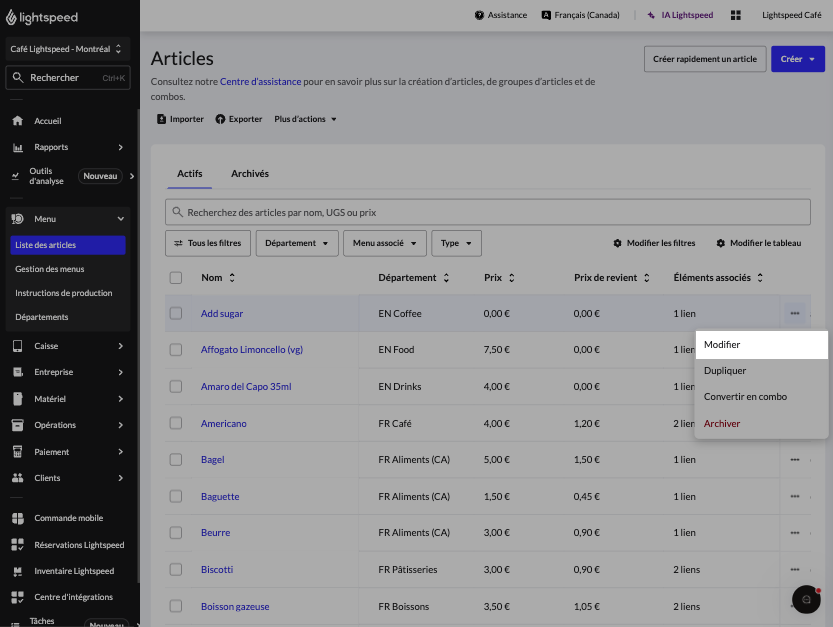The image size is (833, 627).
Task: Open the apps grid icon
Action: (x=736, y=15)
